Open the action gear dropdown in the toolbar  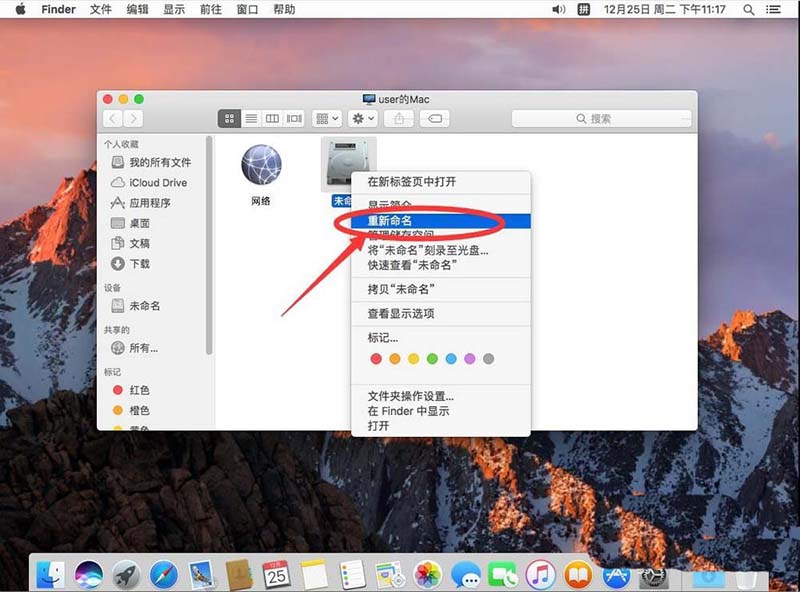coord(359,118)
